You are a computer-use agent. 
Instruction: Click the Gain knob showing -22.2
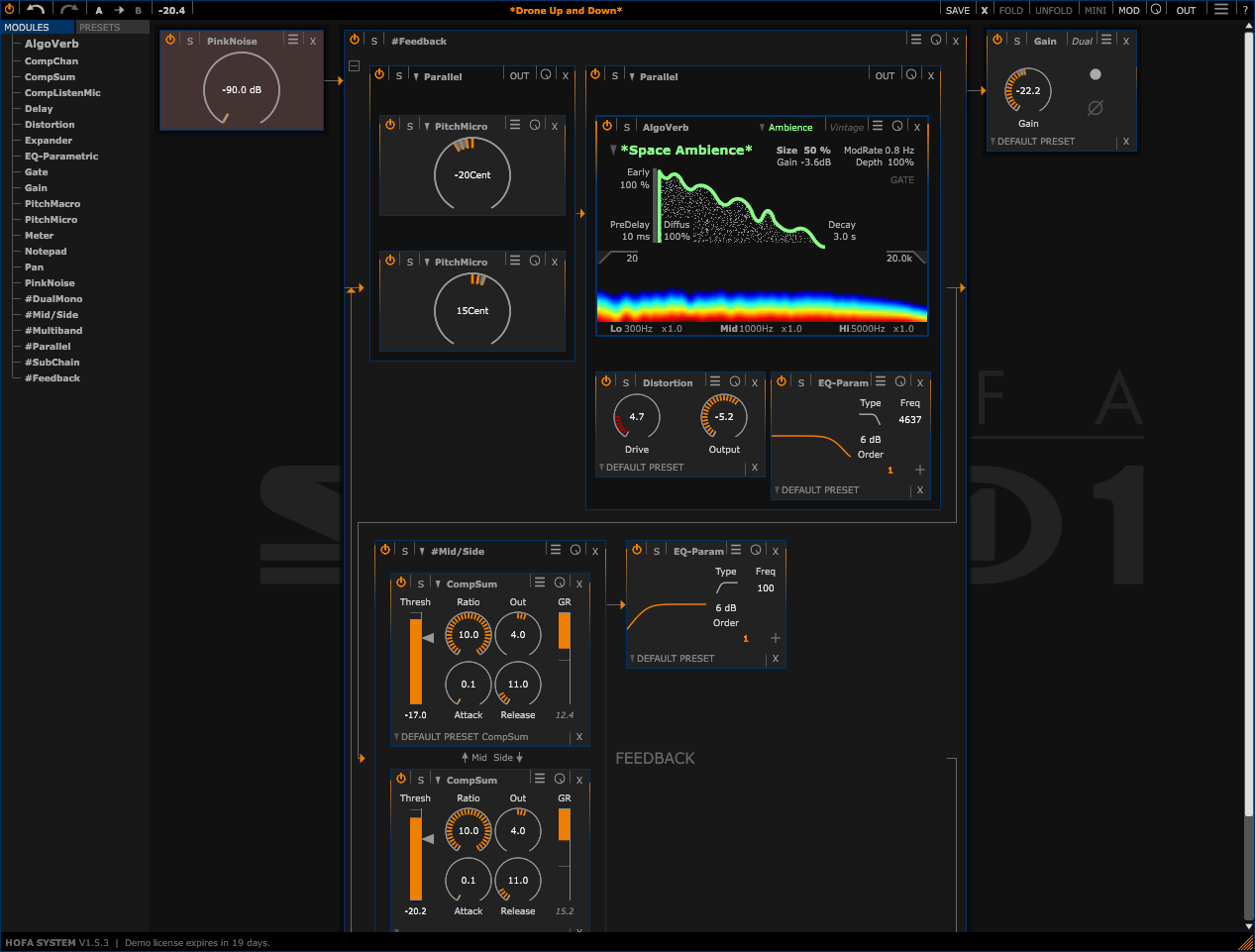1028,91
